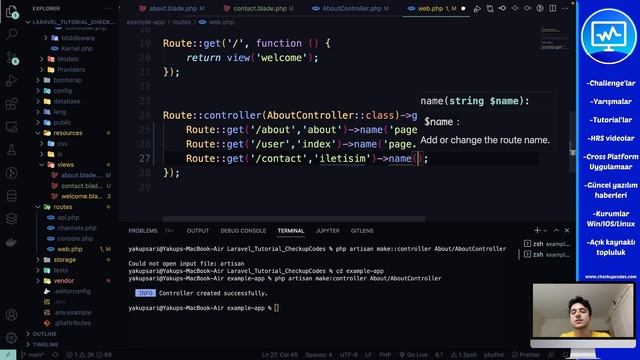Open channels.php in routes folder

coord(77,228)
